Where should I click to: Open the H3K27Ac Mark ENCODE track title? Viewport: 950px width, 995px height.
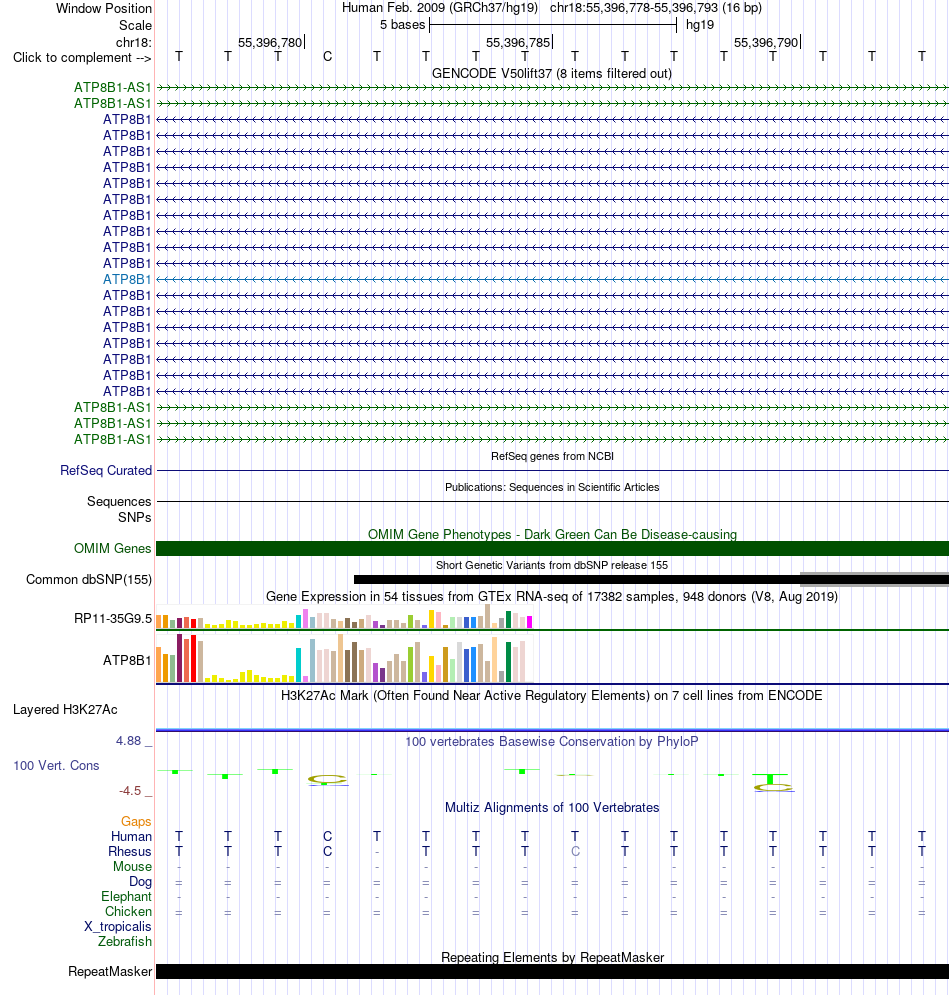(551, 695)
